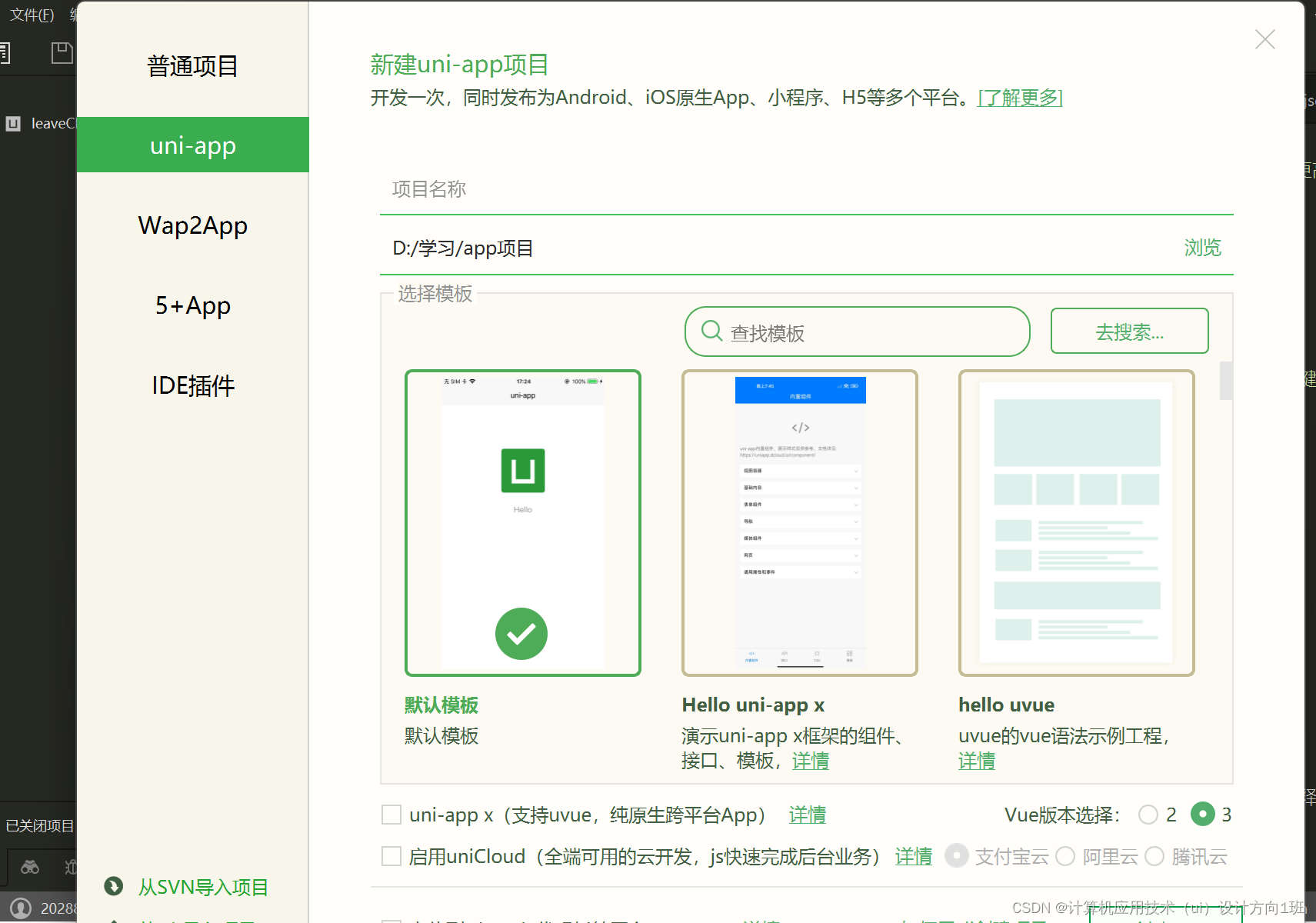This screenshot has height=923, width=1316.
Task: Click the save icon in the toolbar
Action: pyautogui.click(x=62, y=52)
